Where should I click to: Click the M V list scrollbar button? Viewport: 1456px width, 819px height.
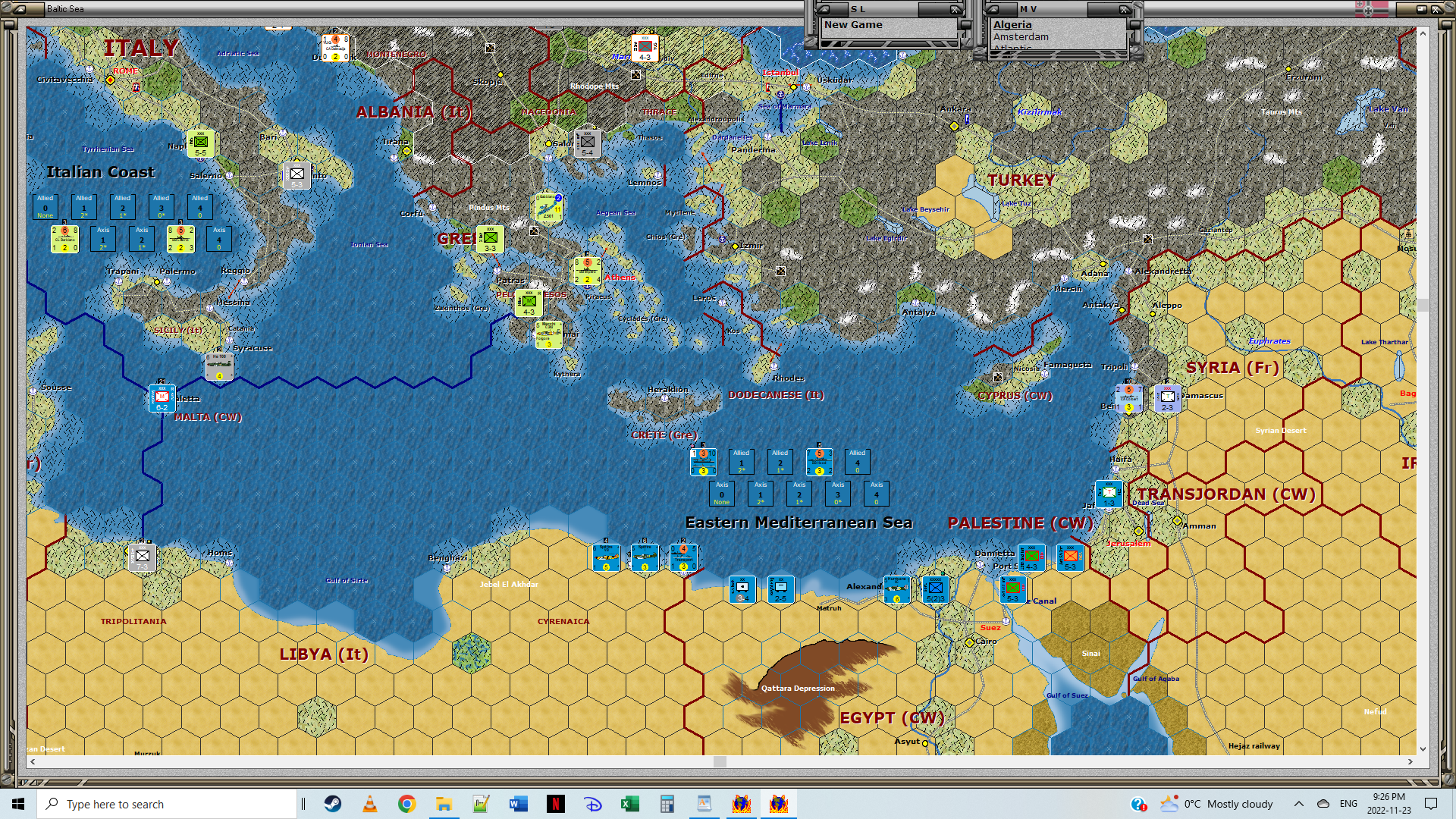pos(1134,24)
